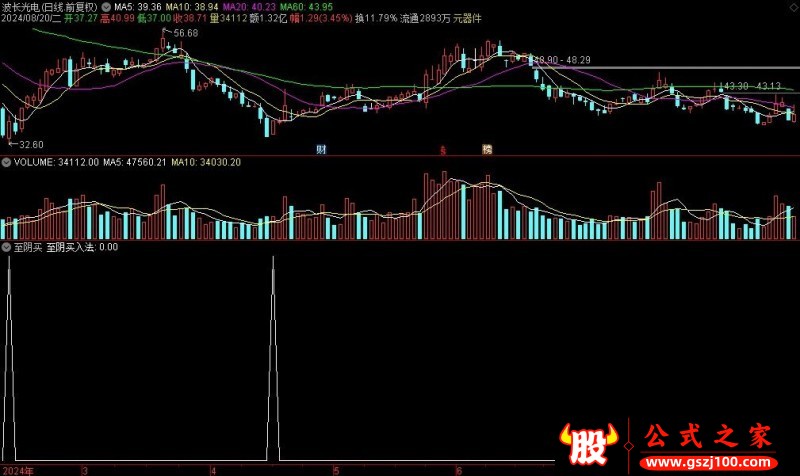Open the dropdown beside the VOLUME indicator
800x476 pixels.
coord(6,162)
